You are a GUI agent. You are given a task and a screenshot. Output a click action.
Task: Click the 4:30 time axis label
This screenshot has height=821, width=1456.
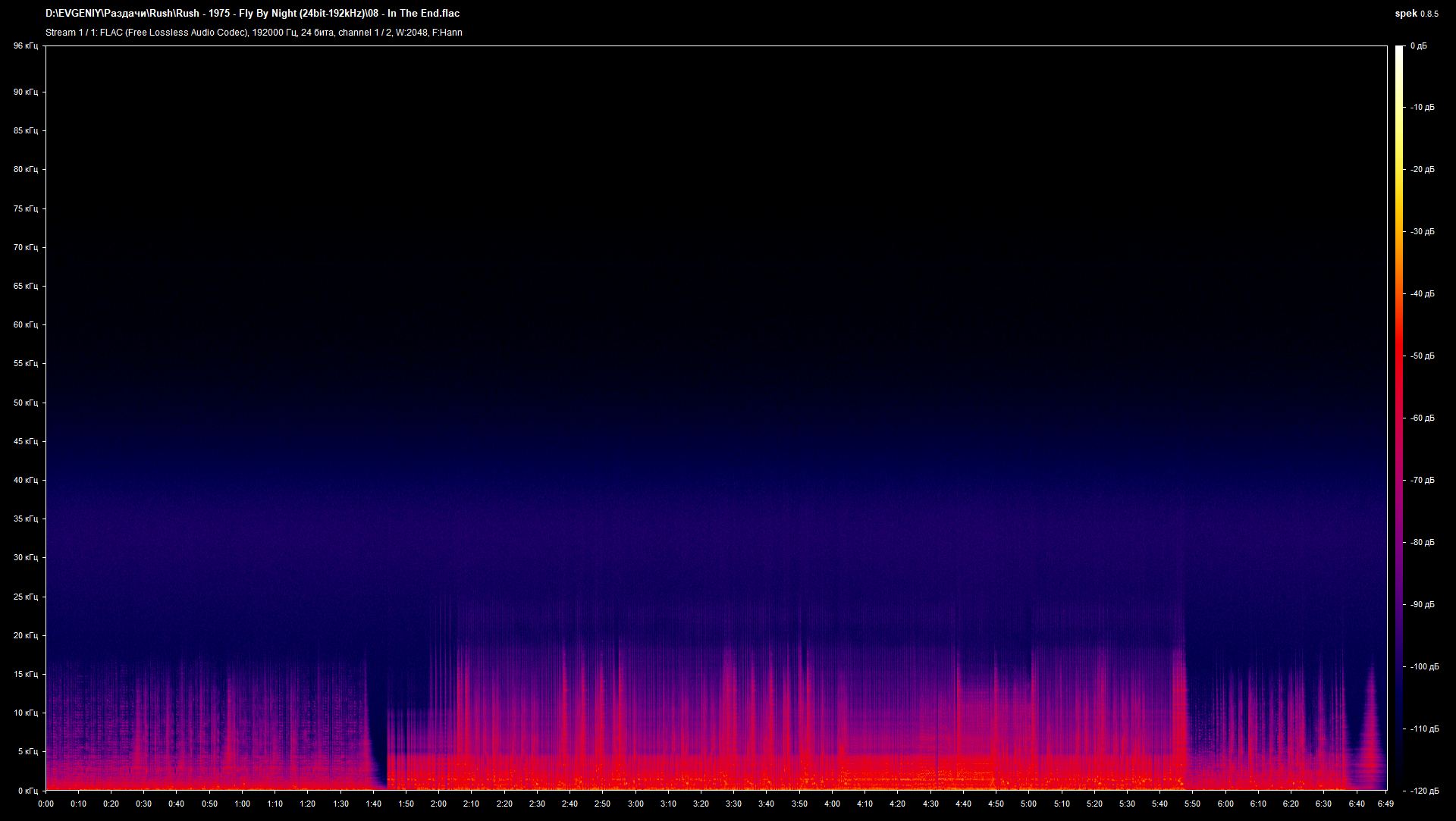[930, 804]
